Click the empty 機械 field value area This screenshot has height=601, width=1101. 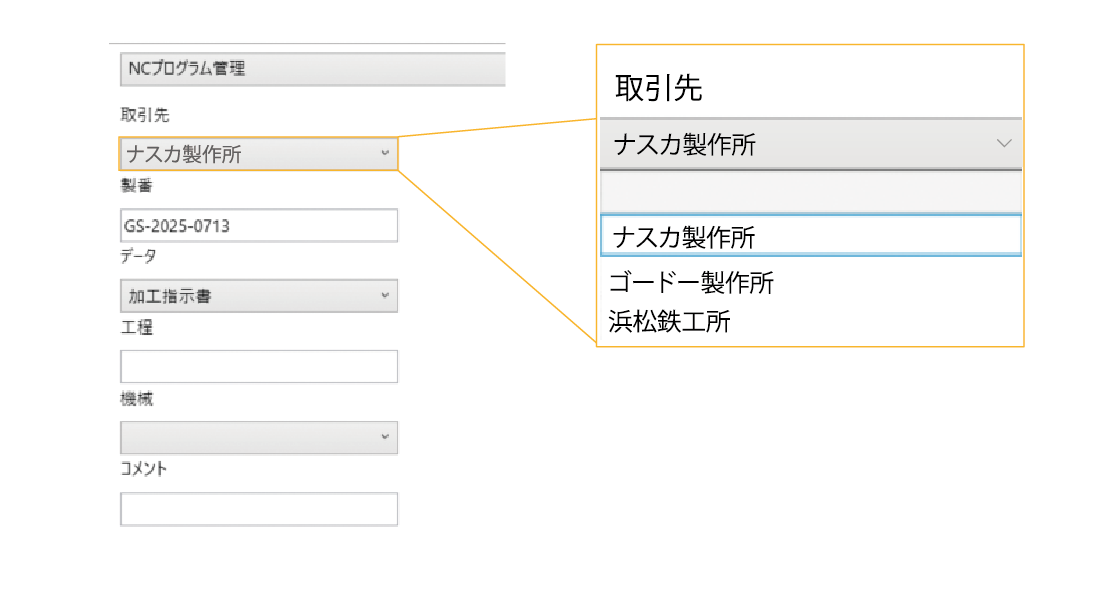250,437
